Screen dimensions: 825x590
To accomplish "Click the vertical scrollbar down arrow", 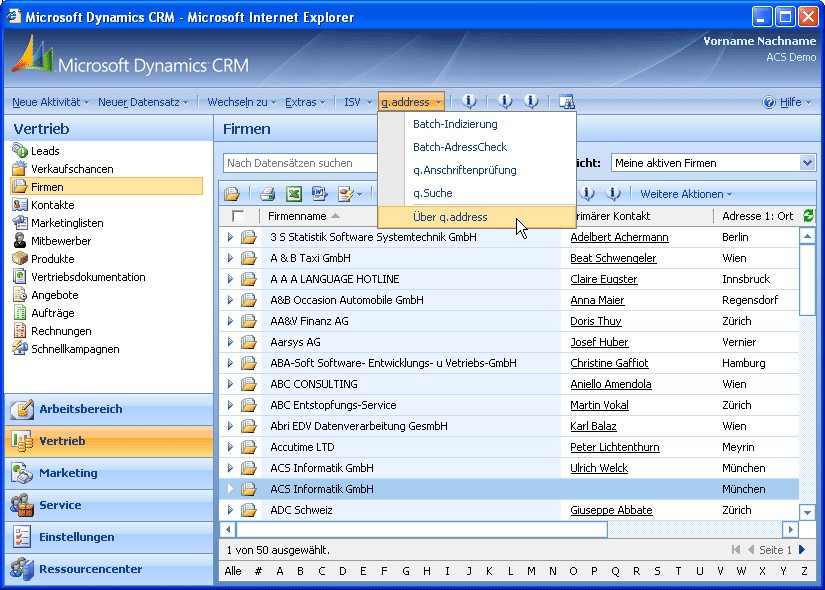I will click(807, 512).
